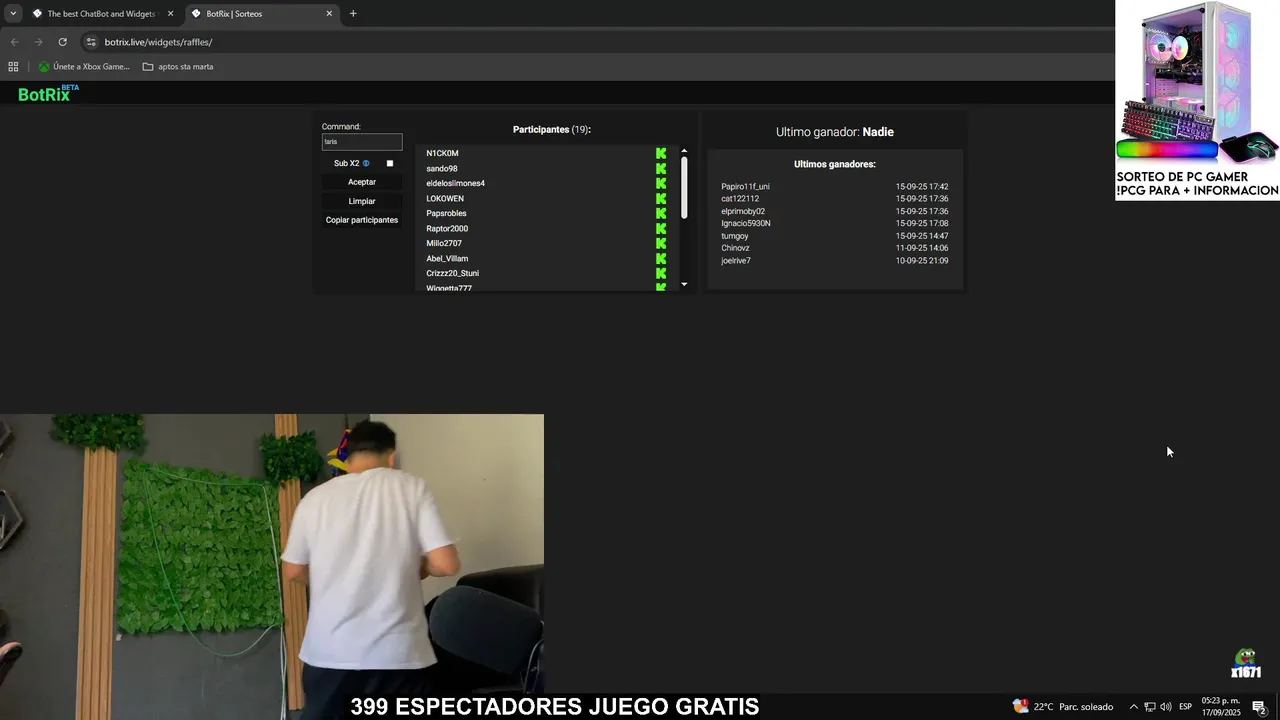Select participant Papsrobles
Image resolution: width=1280 pixels, height=720 pixels.
[x=446, y=214]
